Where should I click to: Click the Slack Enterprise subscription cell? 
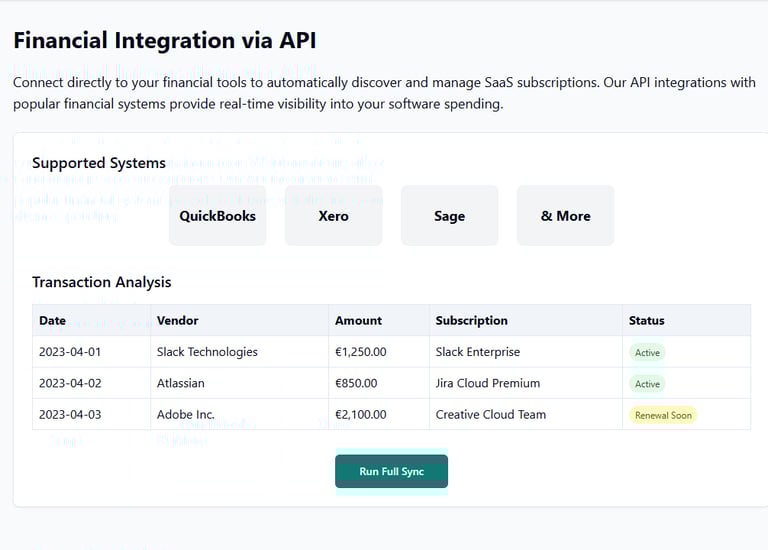click(x=526, y=352)
